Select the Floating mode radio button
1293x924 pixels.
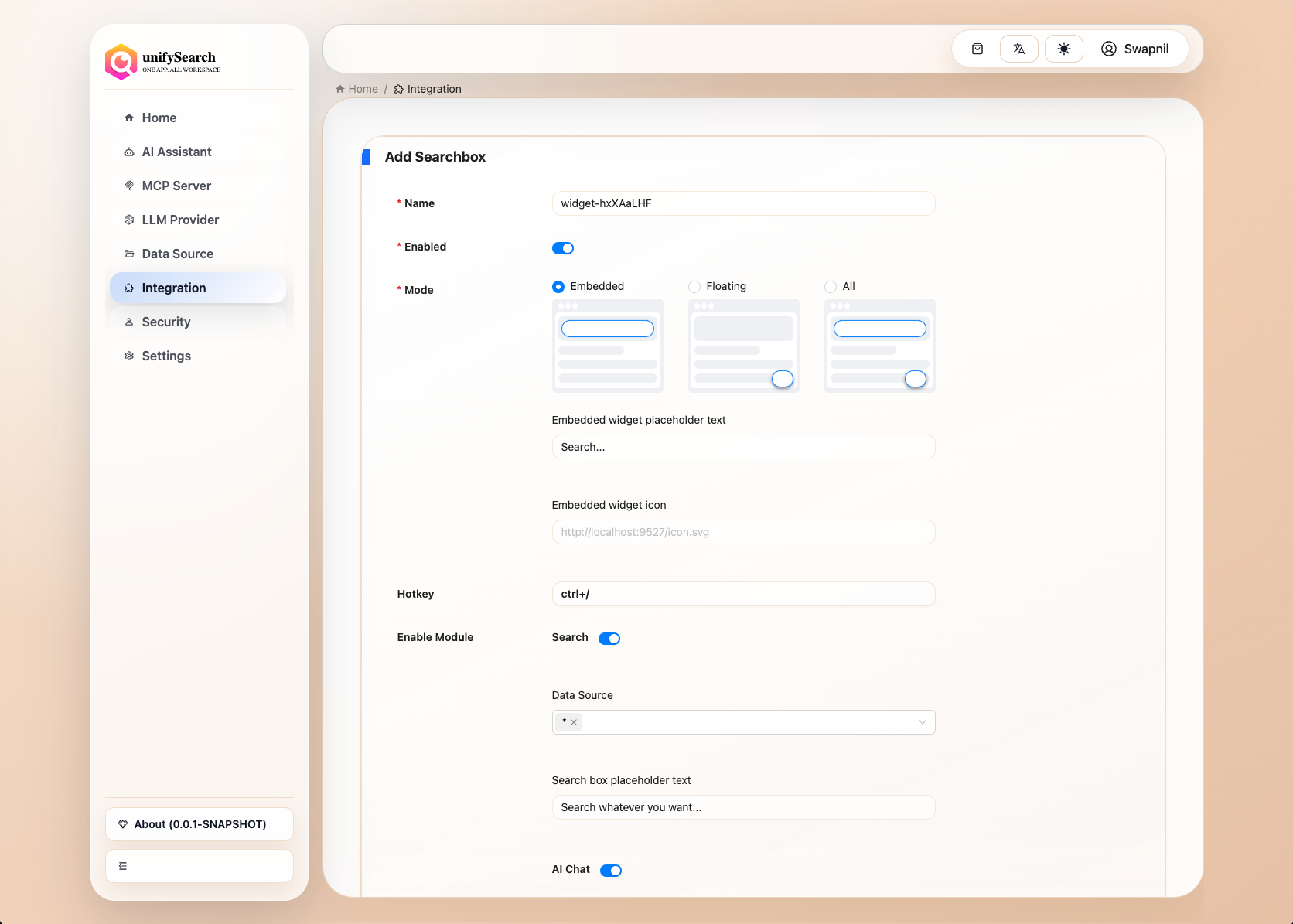coord(694,287)
